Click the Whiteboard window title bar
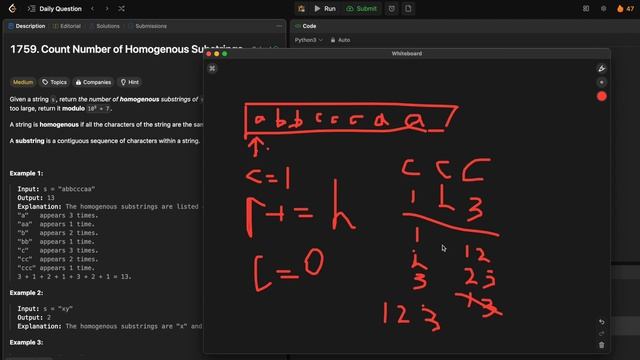This screenshot has width=640, height=360. (x=407, y=53)
